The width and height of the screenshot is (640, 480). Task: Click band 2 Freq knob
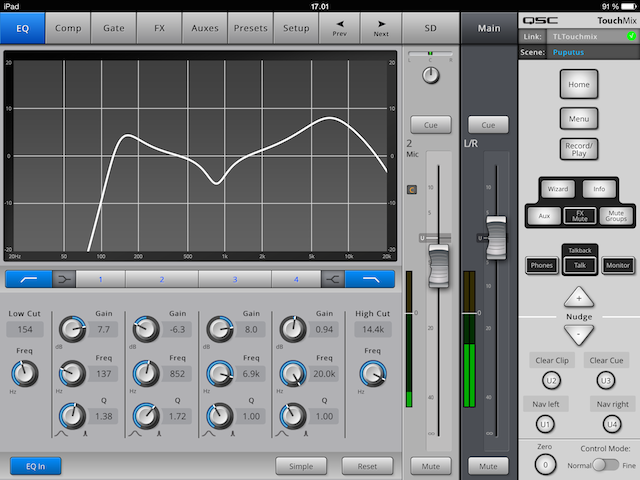tap(146, 373)
